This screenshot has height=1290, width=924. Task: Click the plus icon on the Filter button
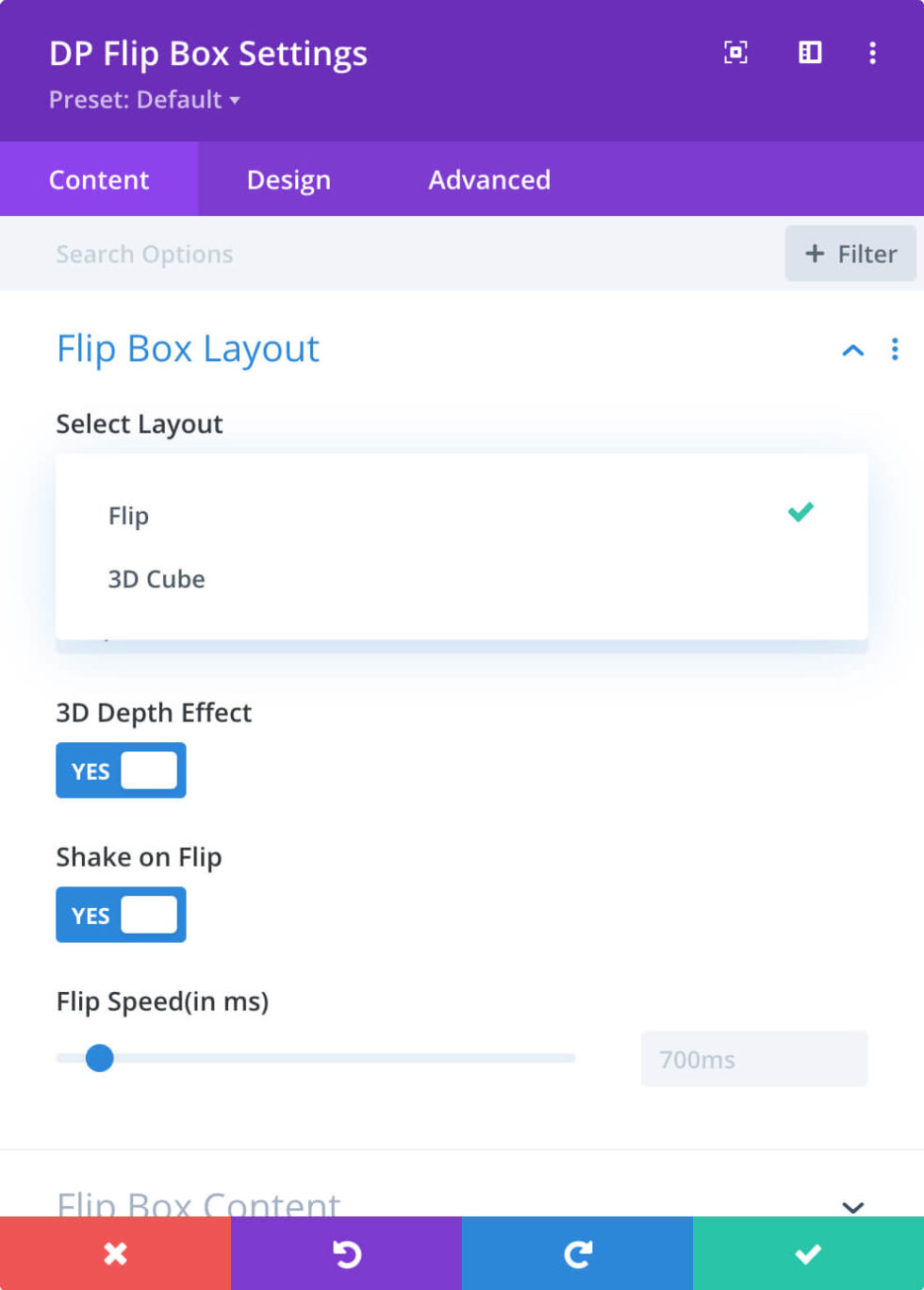tap(814, 254)
